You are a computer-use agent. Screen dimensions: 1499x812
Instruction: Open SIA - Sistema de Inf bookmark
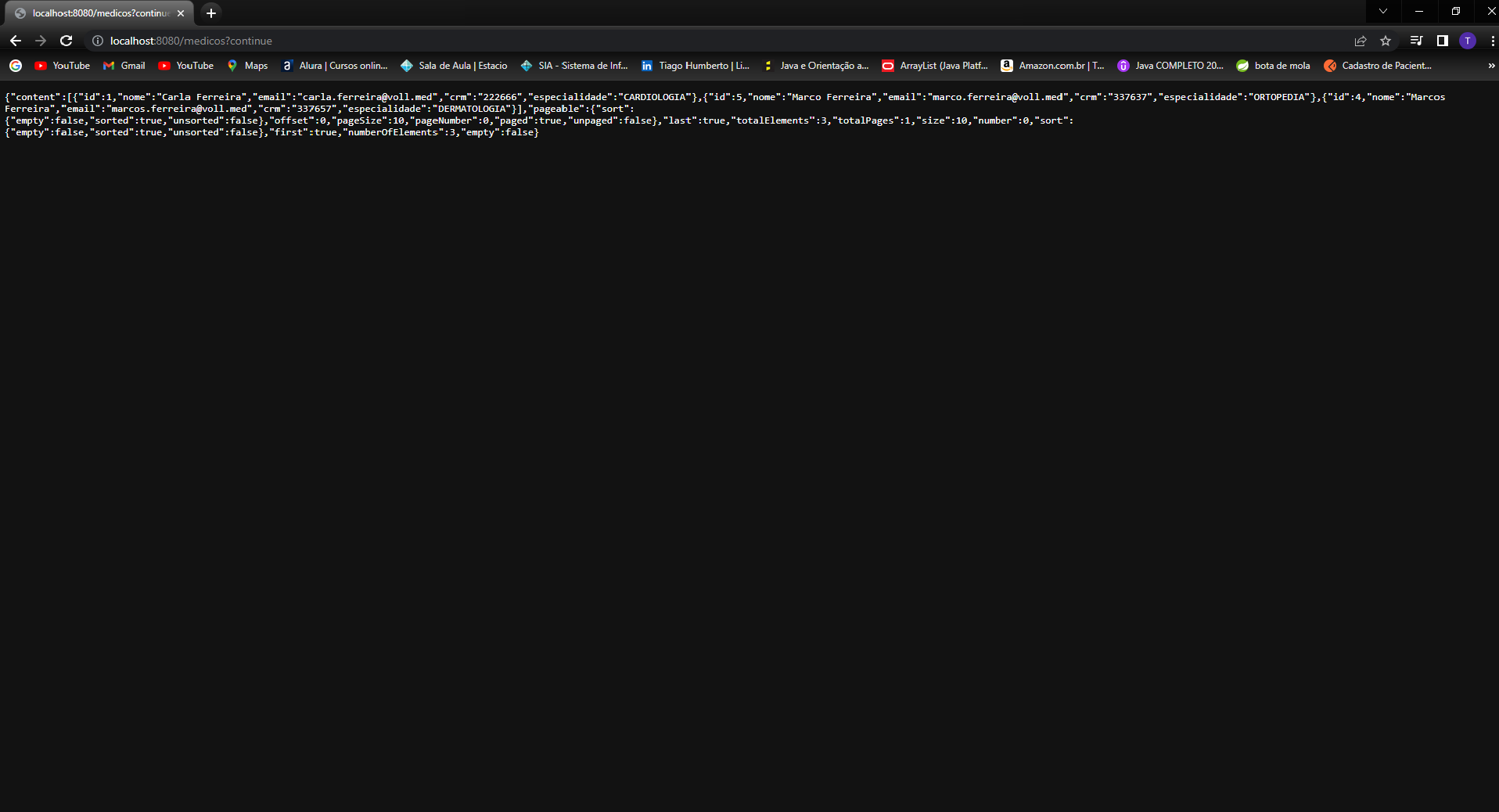coord(574,66)
